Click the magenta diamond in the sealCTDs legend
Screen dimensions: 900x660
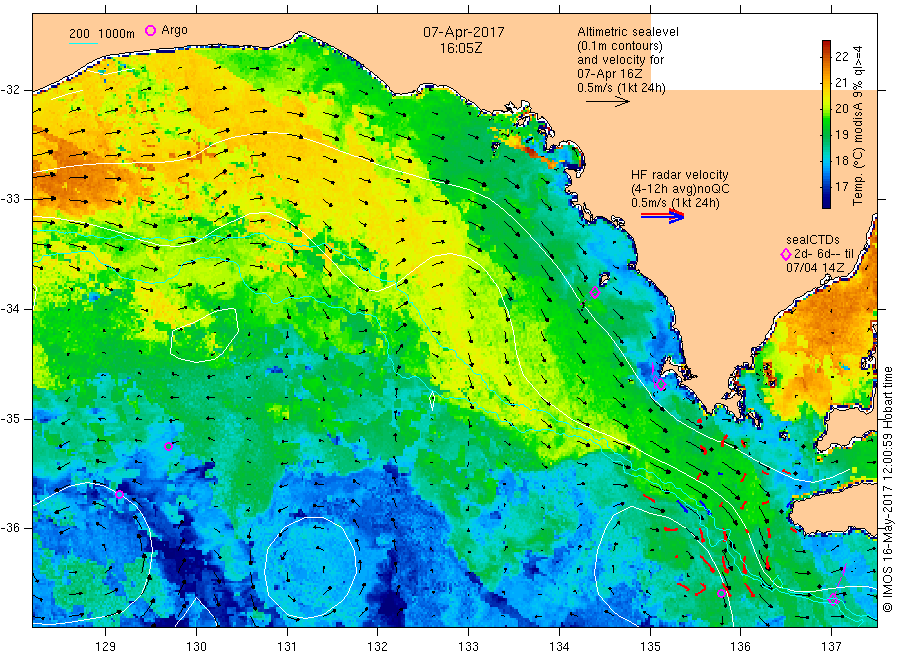[x=786, y=254]
